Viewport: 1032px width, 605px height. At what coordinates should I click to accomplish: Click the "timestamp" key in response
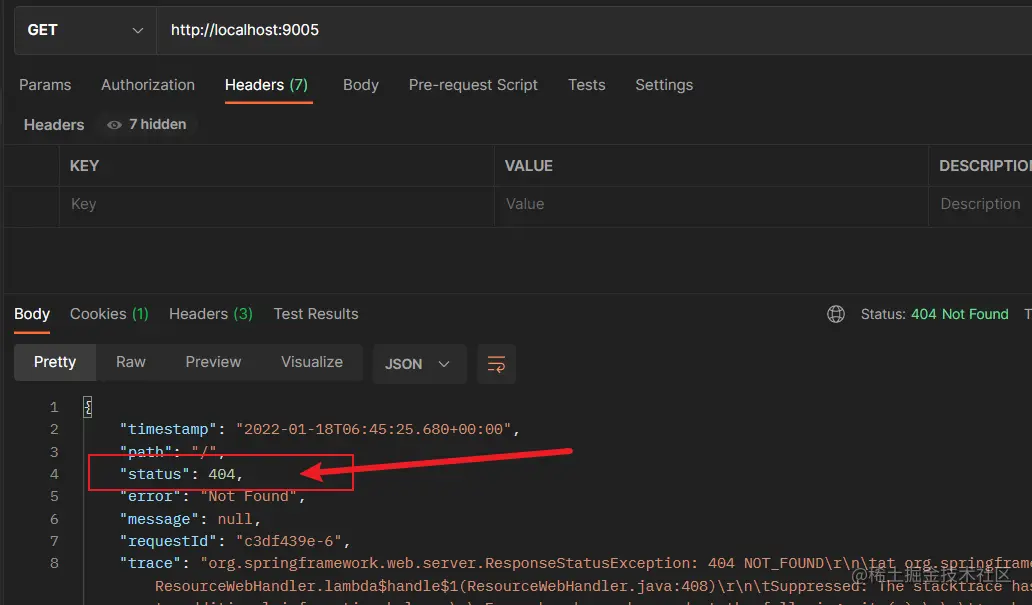click(x=168, y=429)
